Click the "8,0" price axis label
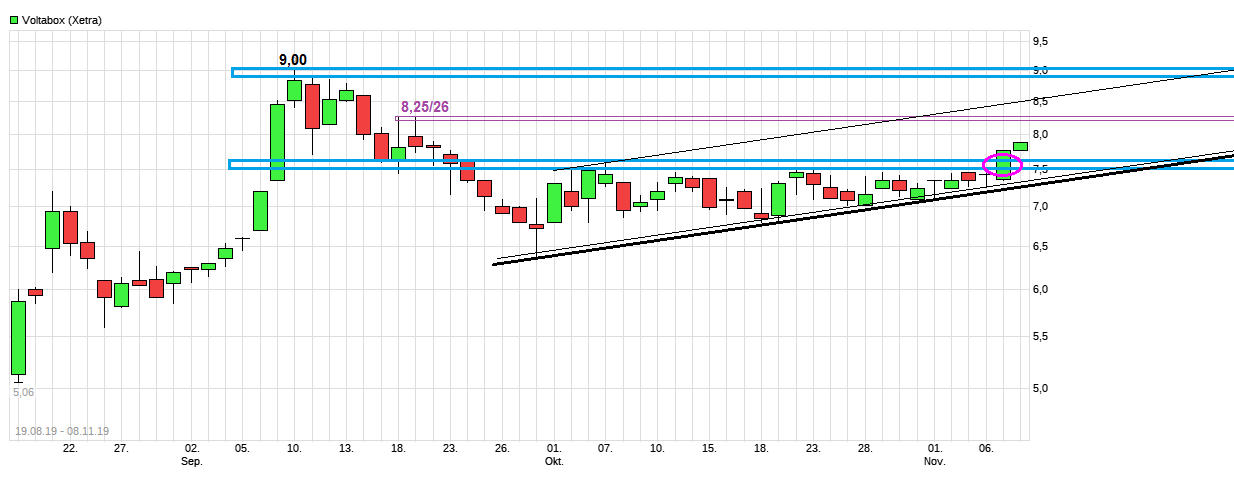This screenshot has width=1234, height=483. [1040, 135]
